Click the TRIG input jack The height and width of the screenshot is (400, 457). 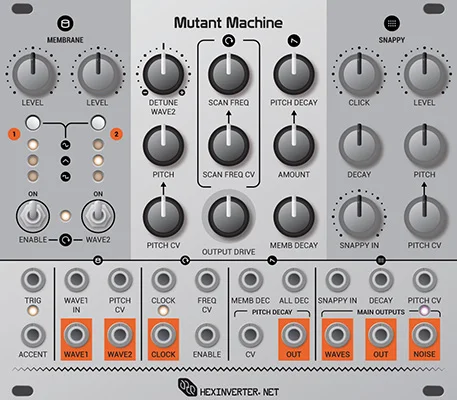coord(33,280)
